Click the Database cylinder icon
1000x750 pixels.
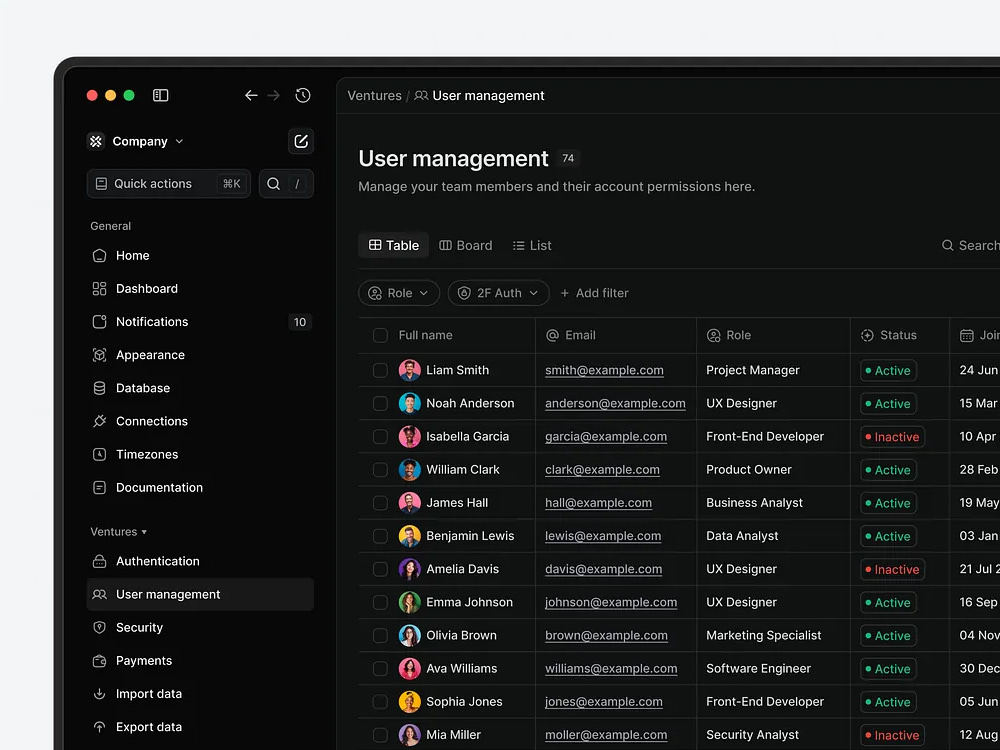tap(99, 388)
